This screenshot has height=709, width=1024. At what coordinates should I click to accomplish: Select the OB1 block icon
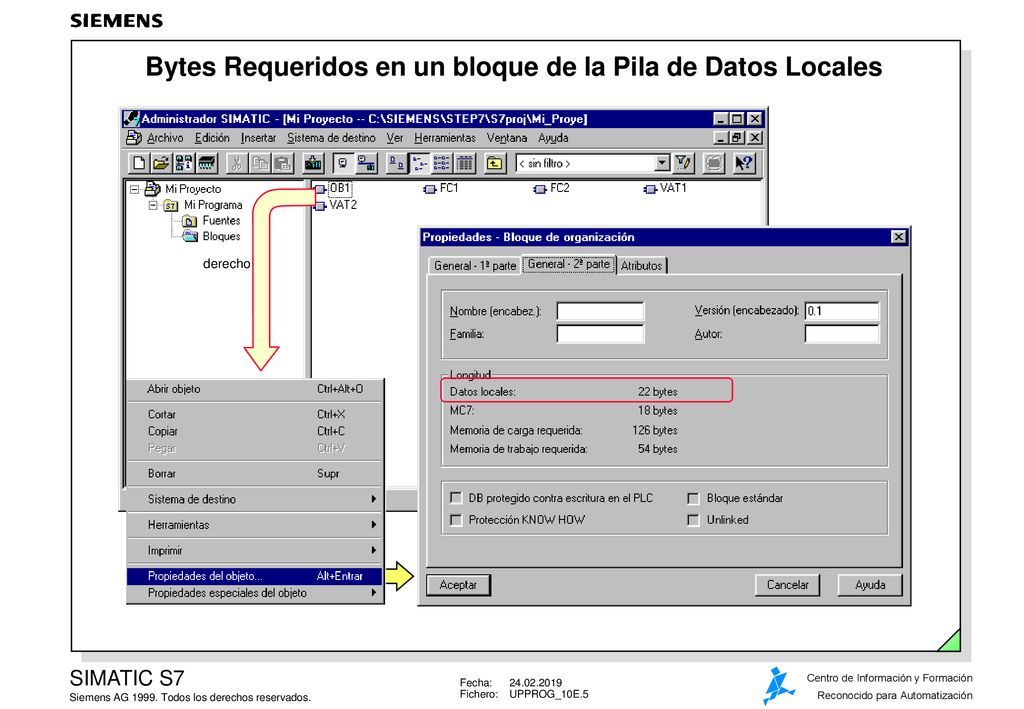pos(320,189)
